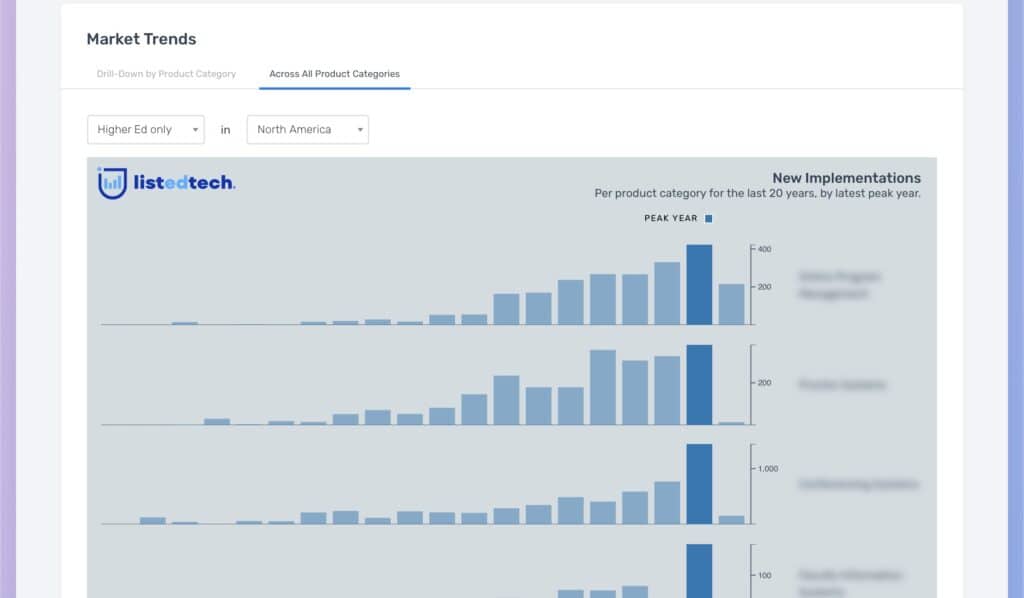Click the 400 axis label on first chart
Image resolution: width=1024 pixels, height=598 pixels.
coord(764,249)
